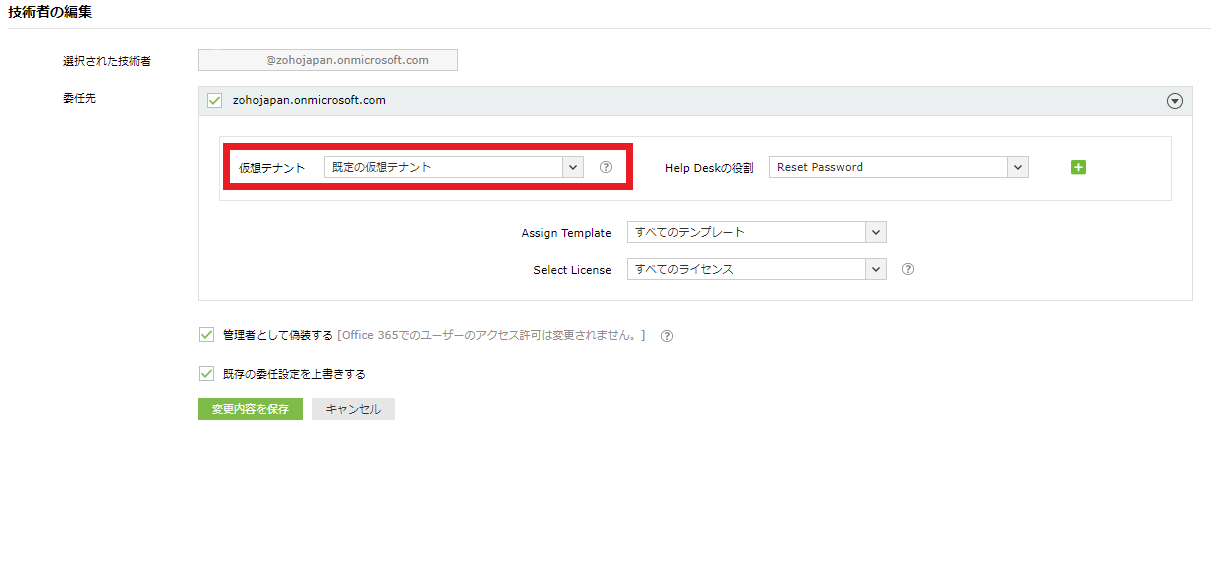Click 委任先 label

click(80, 99)
